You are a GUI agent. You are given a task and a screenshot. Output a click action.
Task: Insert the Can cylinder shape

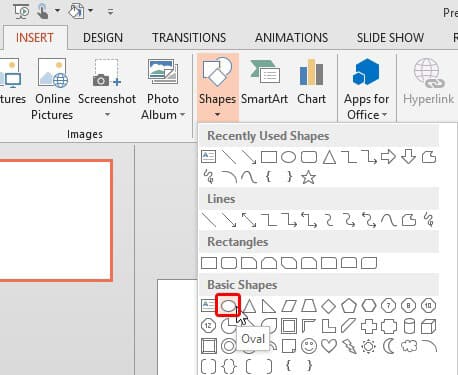click(x=409, y=326)
